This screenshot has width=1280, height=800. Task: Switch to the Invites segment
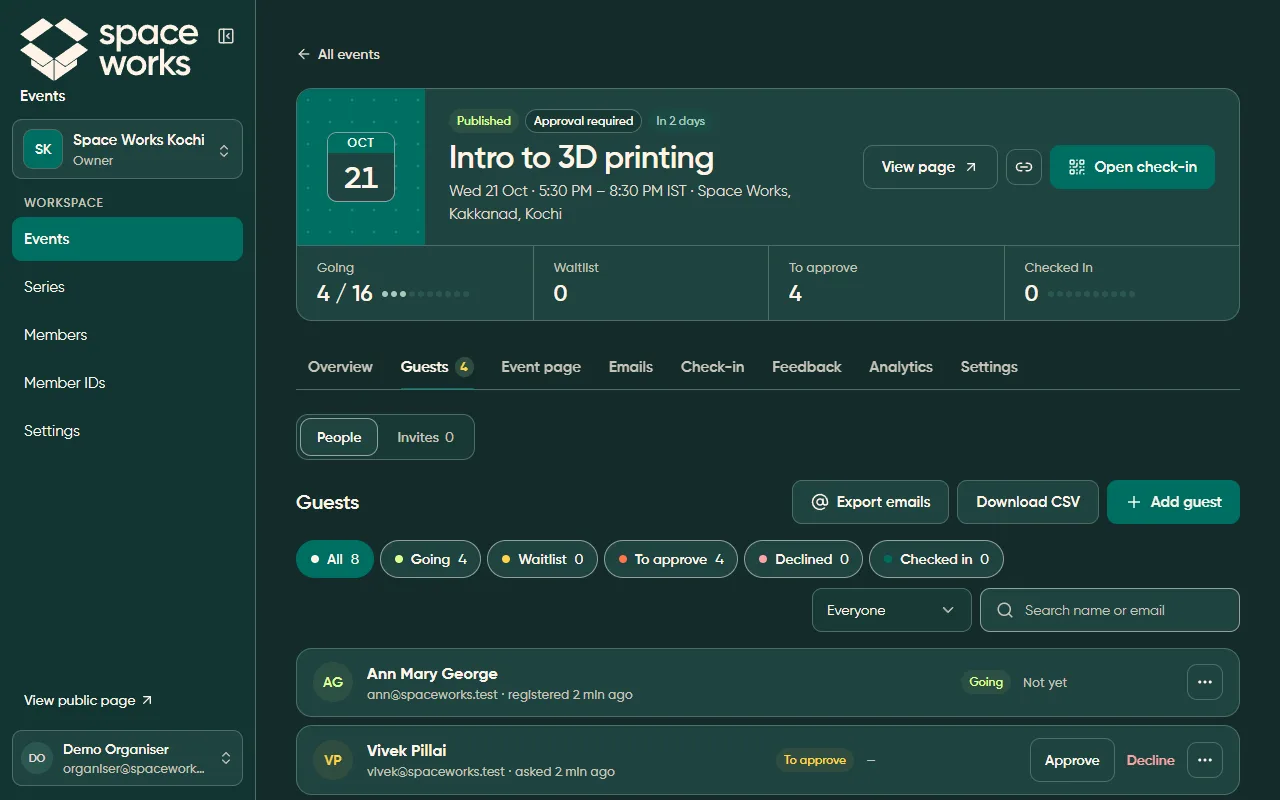tap(425, 437)
